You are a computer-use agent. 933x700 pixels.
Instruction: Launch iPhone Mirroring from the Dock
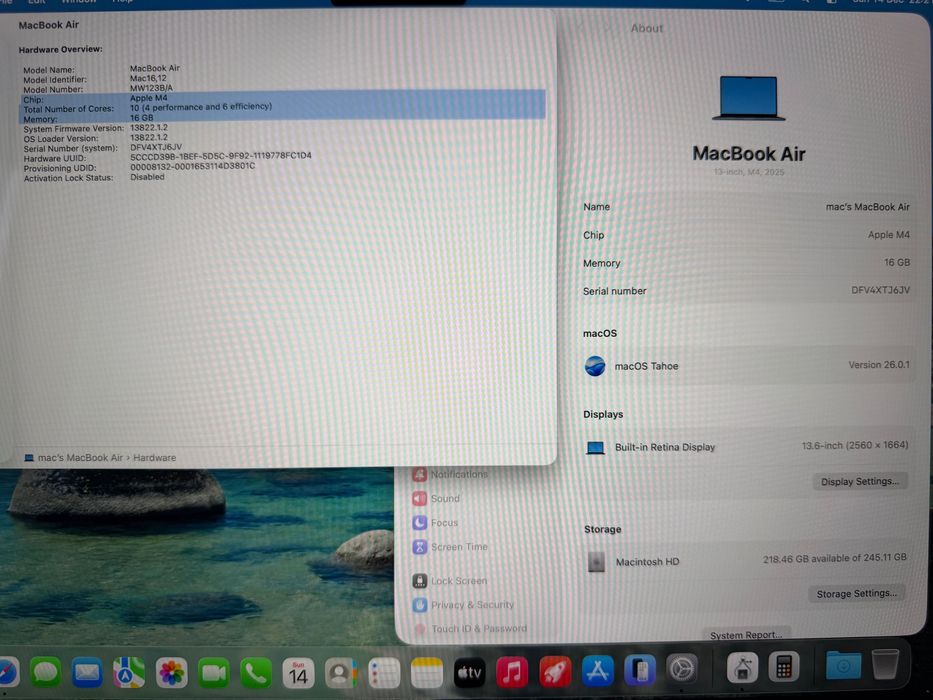(640, 670)
